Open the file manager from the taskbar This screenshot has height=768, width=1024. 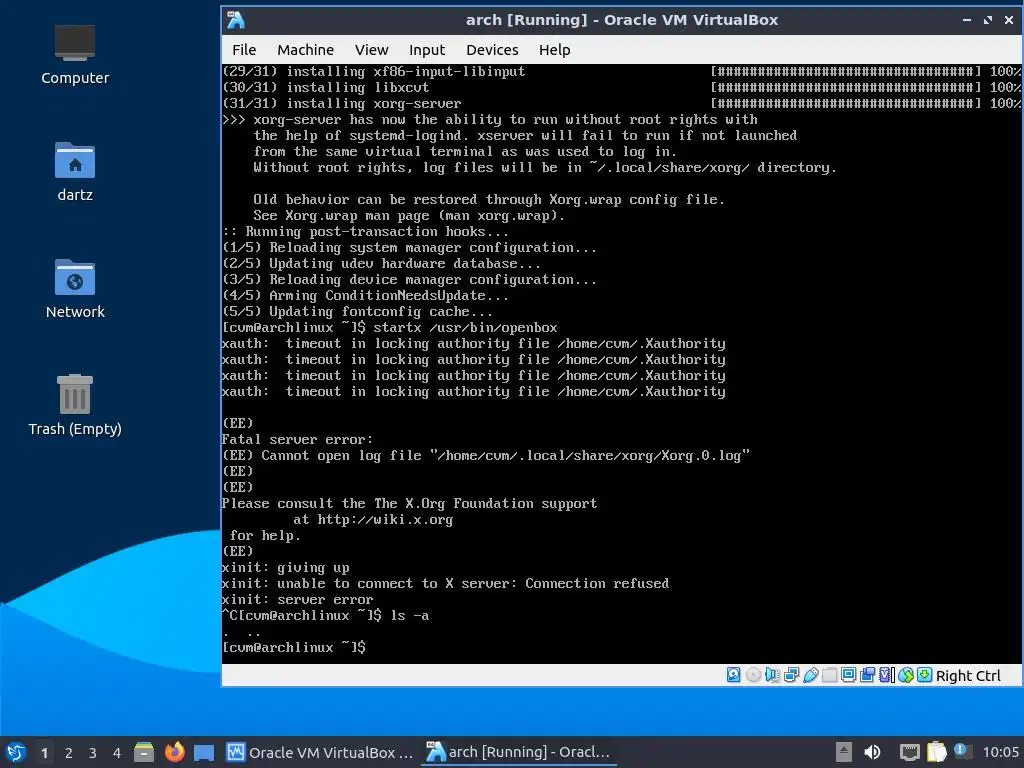click(x=144, y=752)
